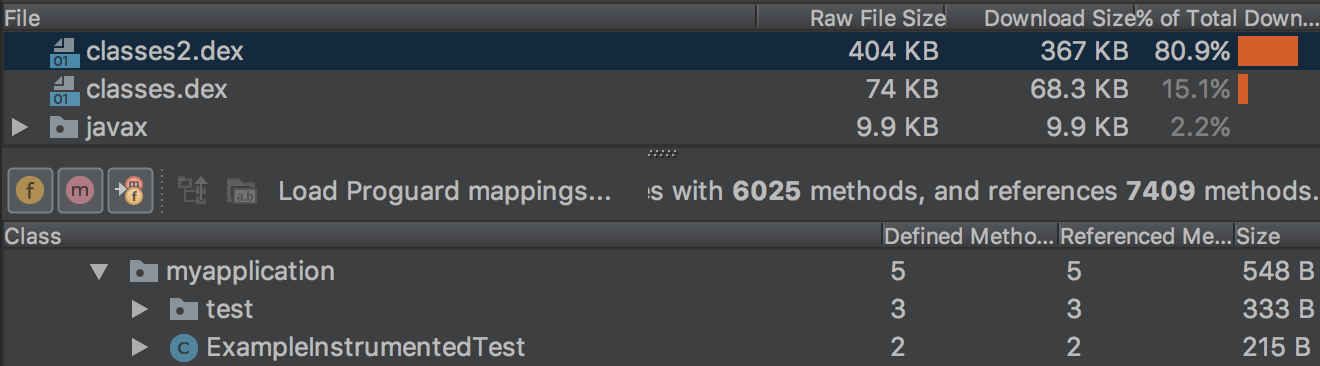Expand the test package

tap(140, 309)
